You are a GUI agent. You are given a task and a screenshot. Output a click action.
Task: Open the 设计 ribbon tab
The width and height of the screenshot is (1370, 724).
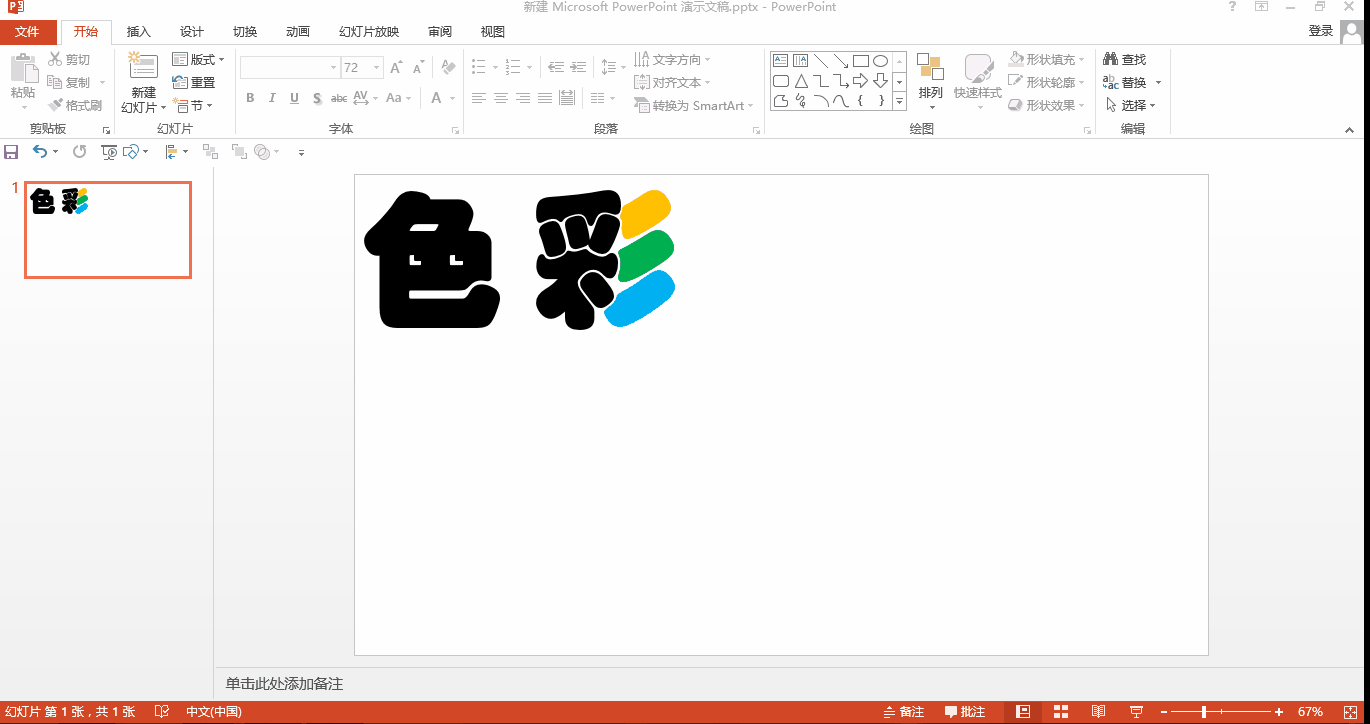click(x=191, y=31)
